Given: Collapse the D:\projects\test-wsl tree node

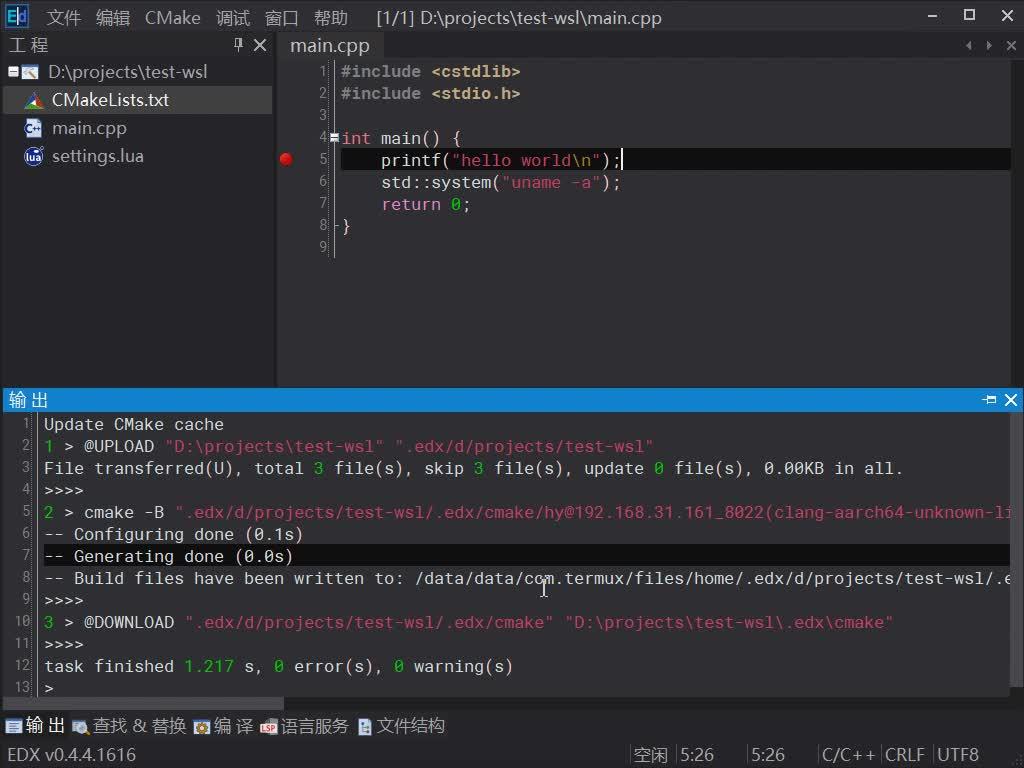Looking at the screenshot, I should [x=13, y=72].
